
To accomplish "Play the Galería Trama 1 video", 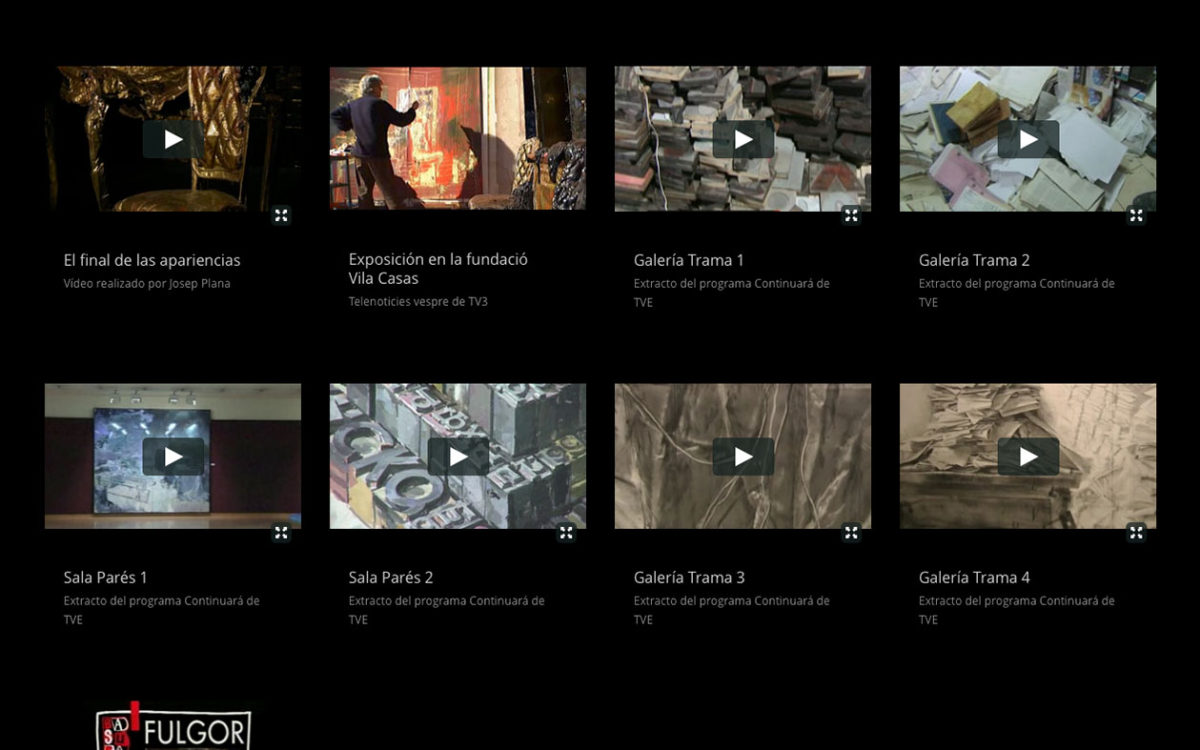I will (x=743, y=139).
